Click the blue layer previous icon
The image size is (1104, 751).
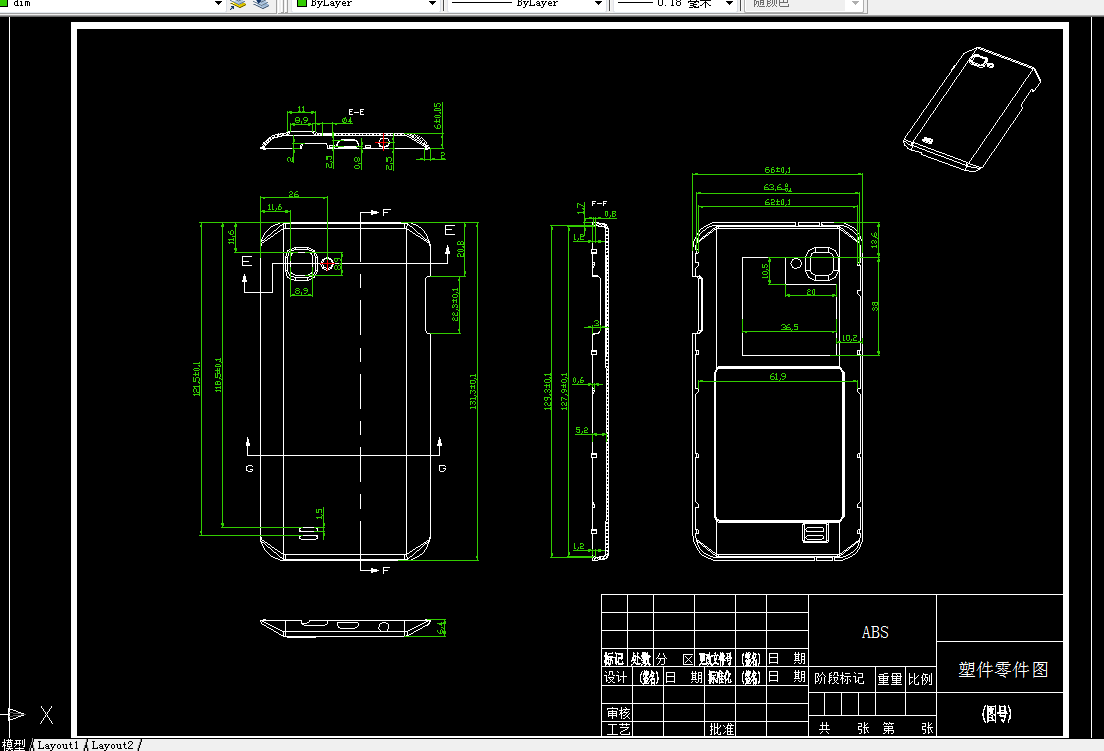[x=261, y=4]
